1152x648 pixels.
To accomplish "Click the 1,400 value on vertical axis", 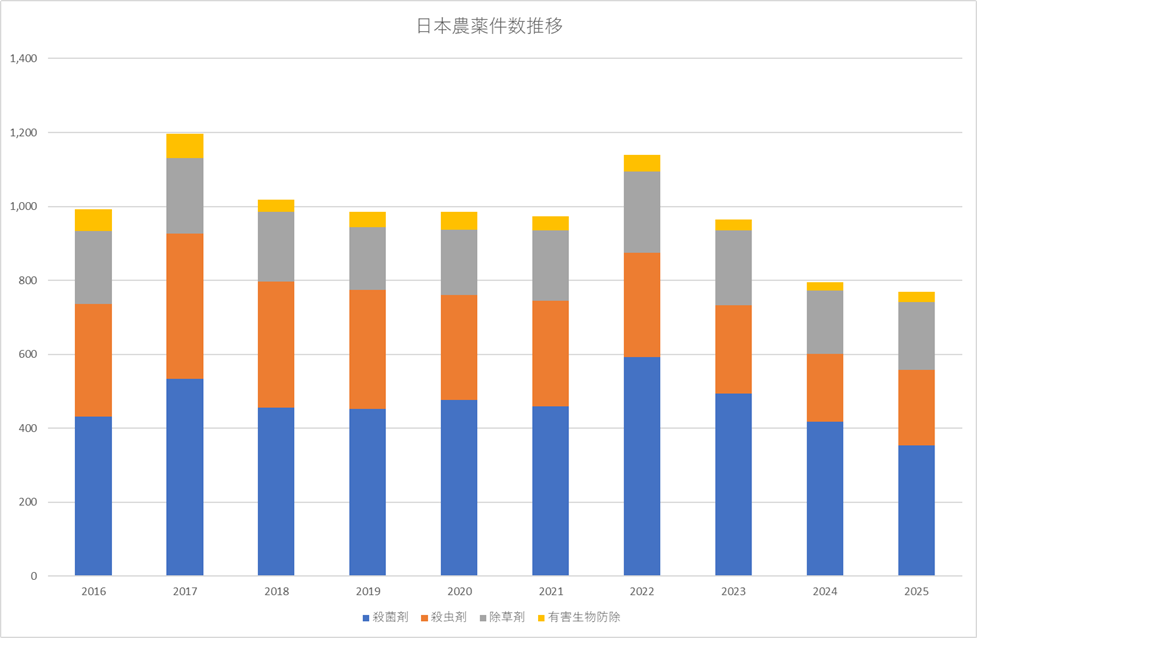I will point(23,59).
